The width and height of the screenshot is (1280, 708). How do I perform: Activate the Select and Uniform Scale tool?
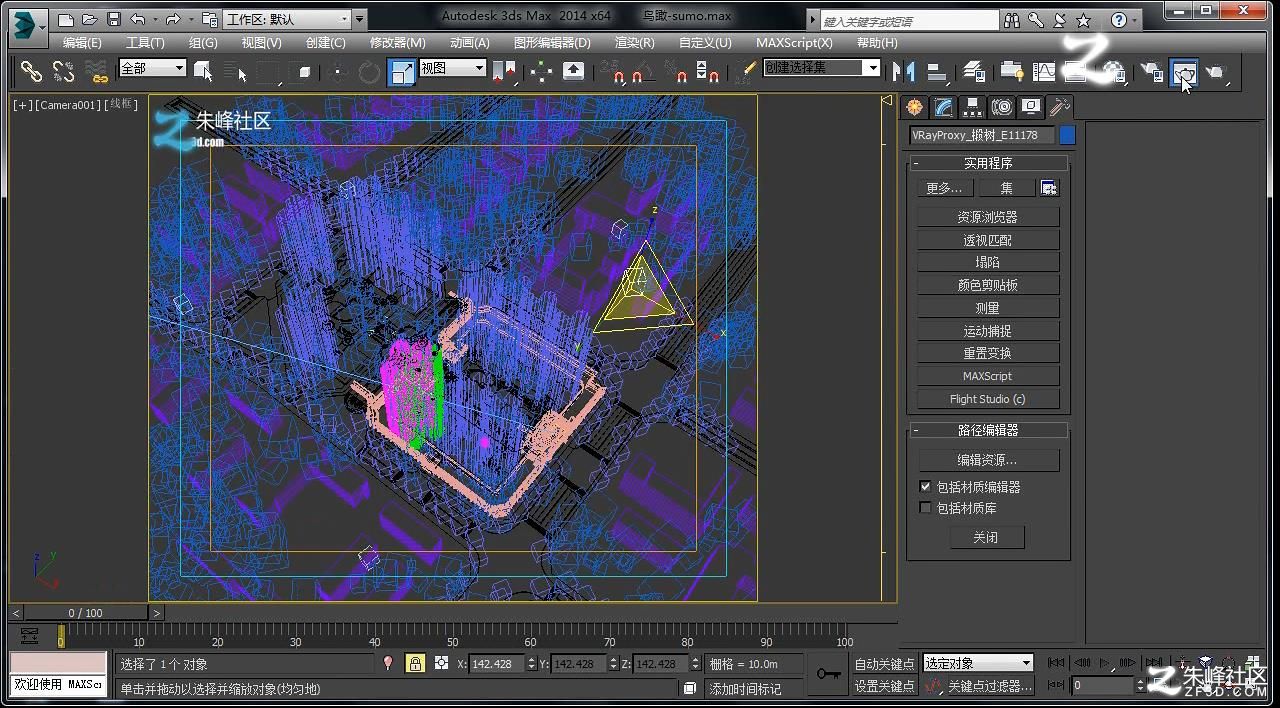click(x=401, y=71)
